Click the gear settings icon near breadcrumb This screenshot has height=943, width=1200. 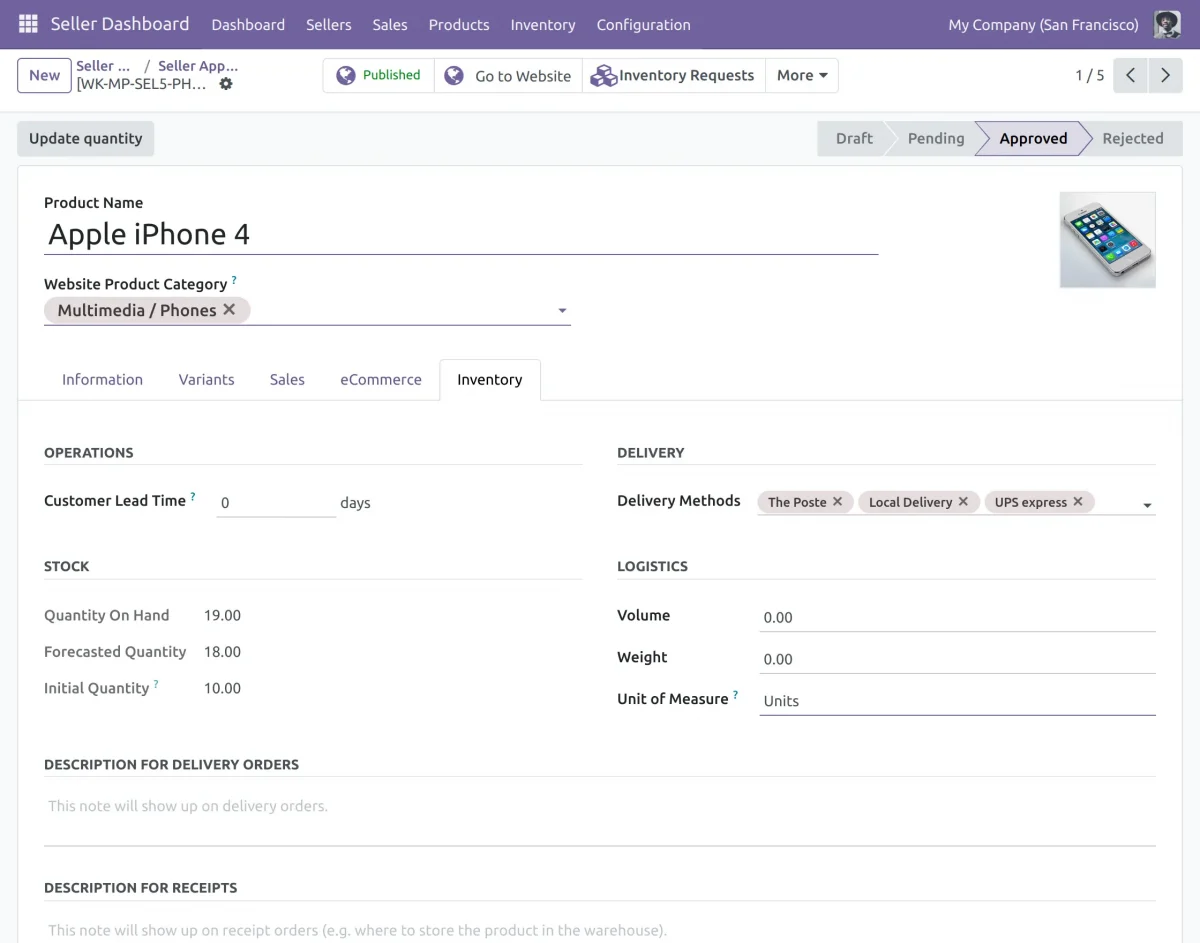226,84
